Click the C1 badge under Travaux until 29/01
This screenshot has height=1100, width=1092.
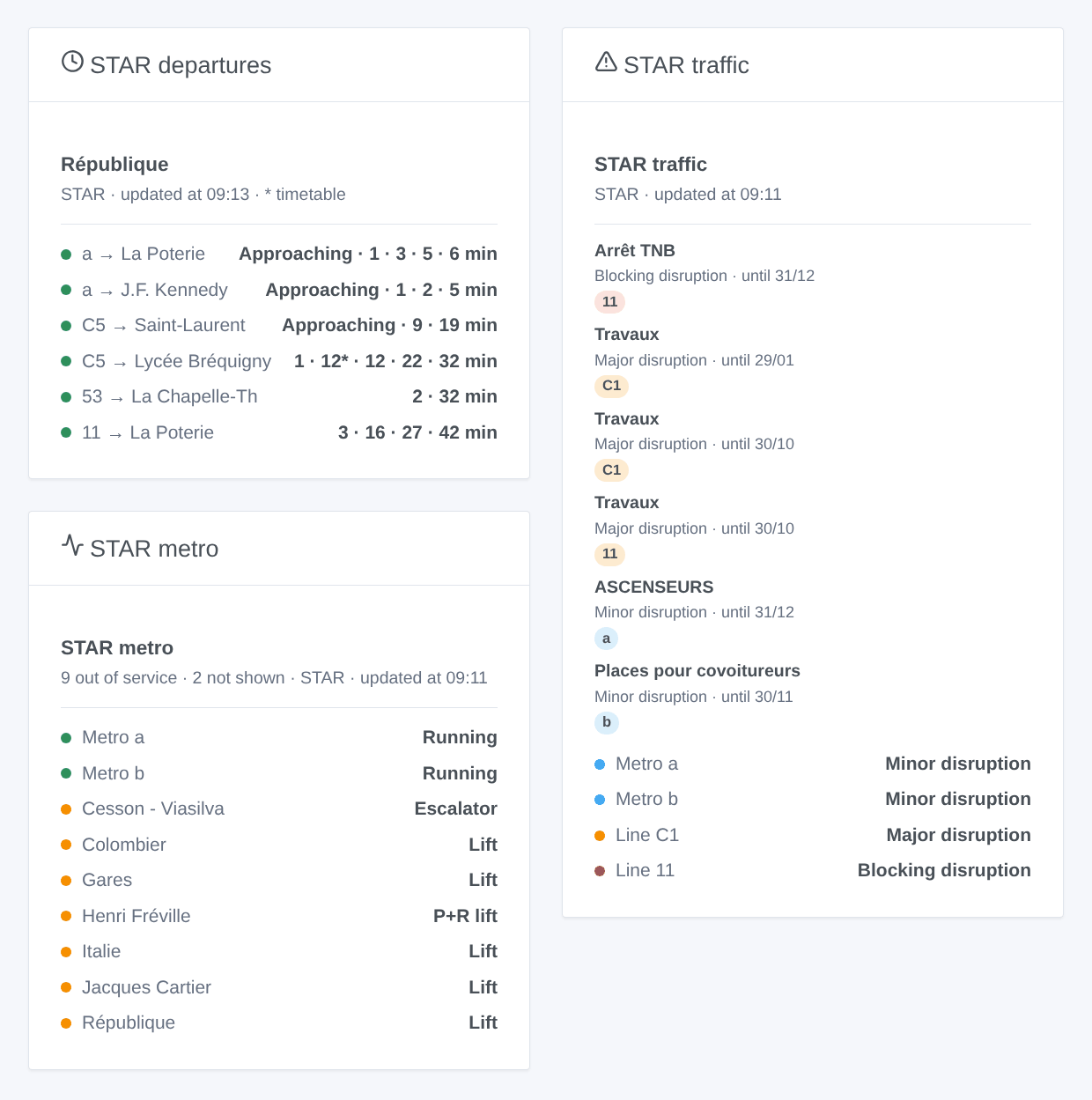pyautogui.click(x=611, y=386)
